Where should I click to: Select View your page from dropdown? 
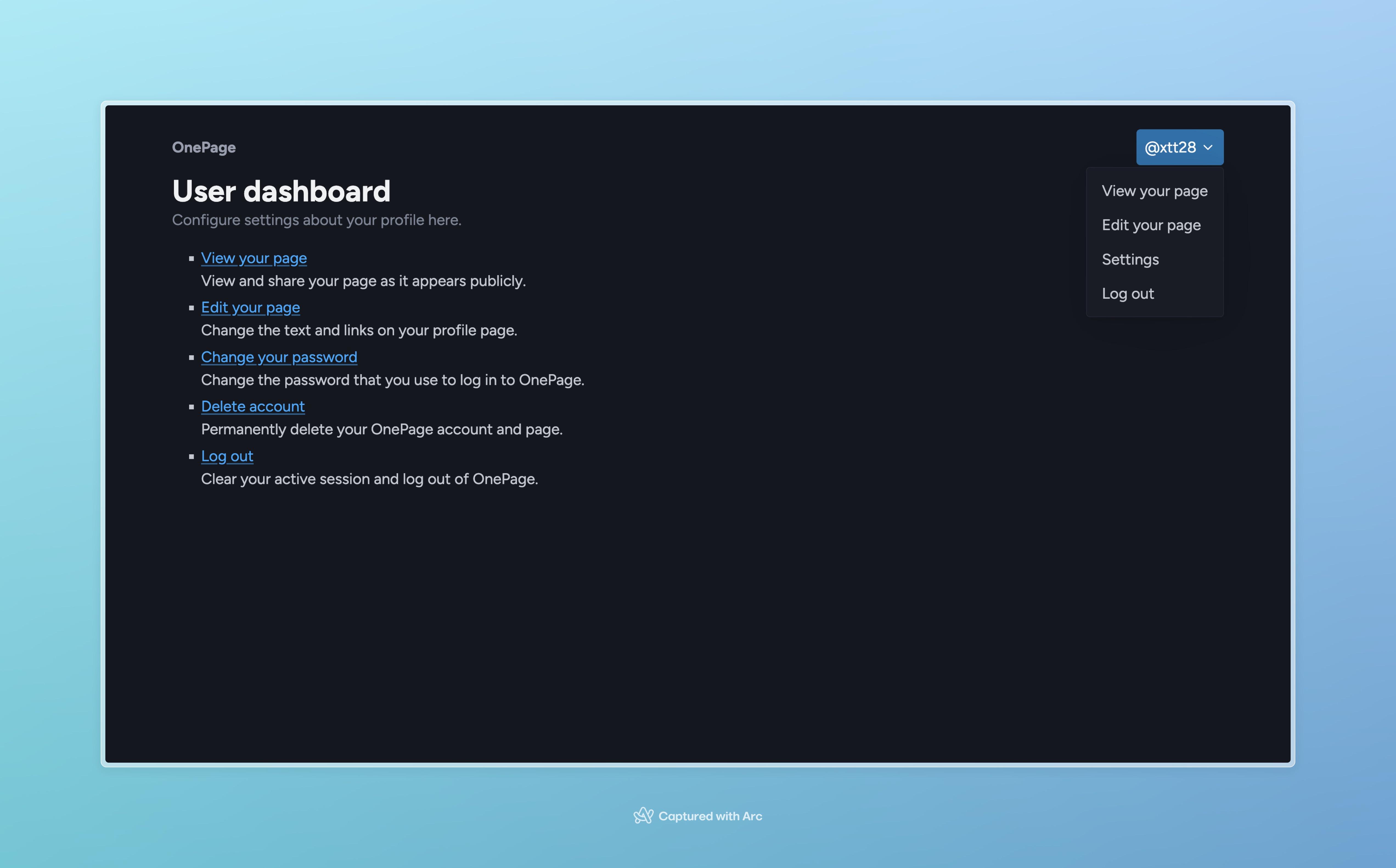(x=1154, y=190)
